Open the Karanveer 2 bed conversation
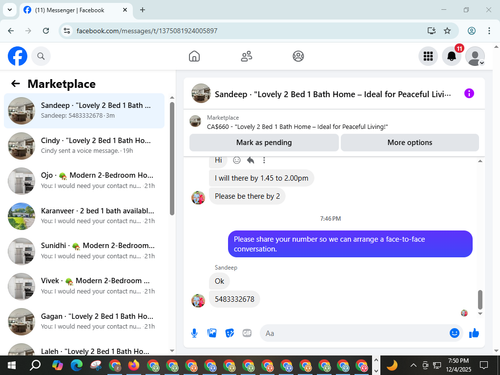500x375 pixels. click(x=84, y=216)
